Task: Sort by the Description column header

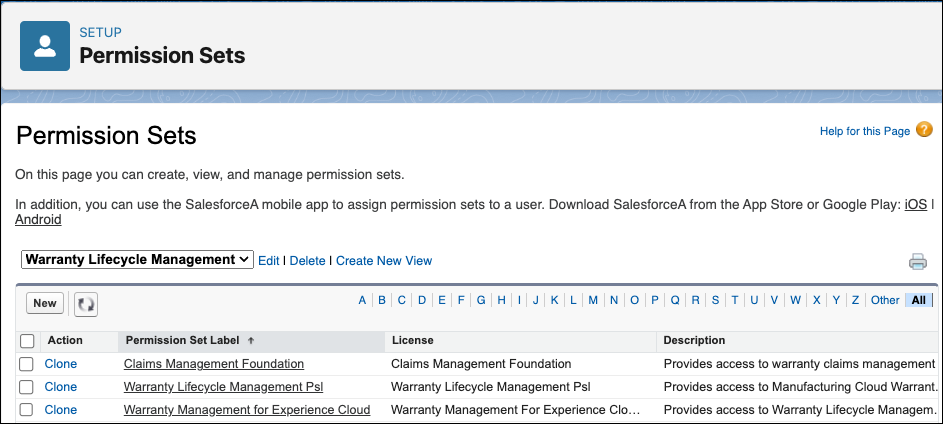Action: tap(694, 340)
